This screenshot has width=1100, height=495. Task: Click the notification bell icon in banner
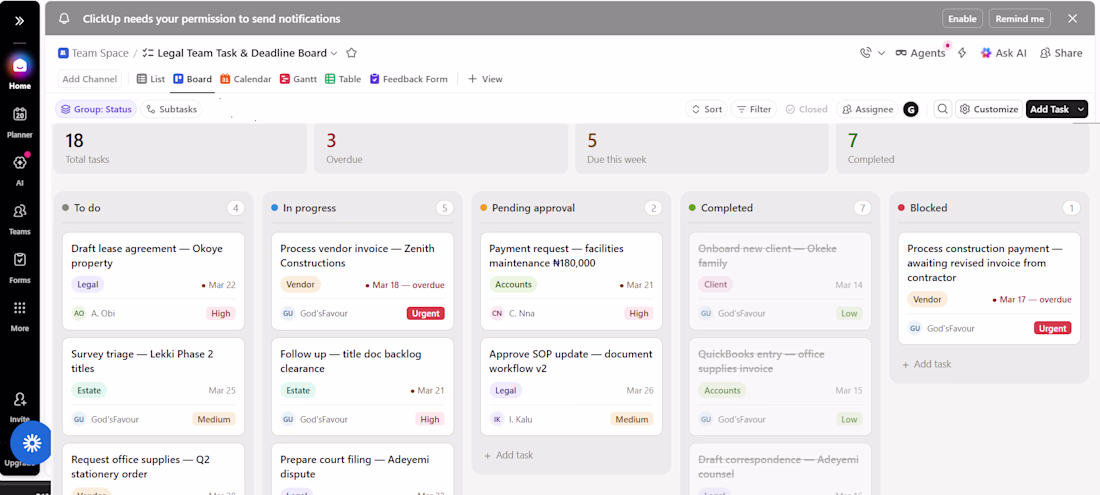[x=65, y=19]
